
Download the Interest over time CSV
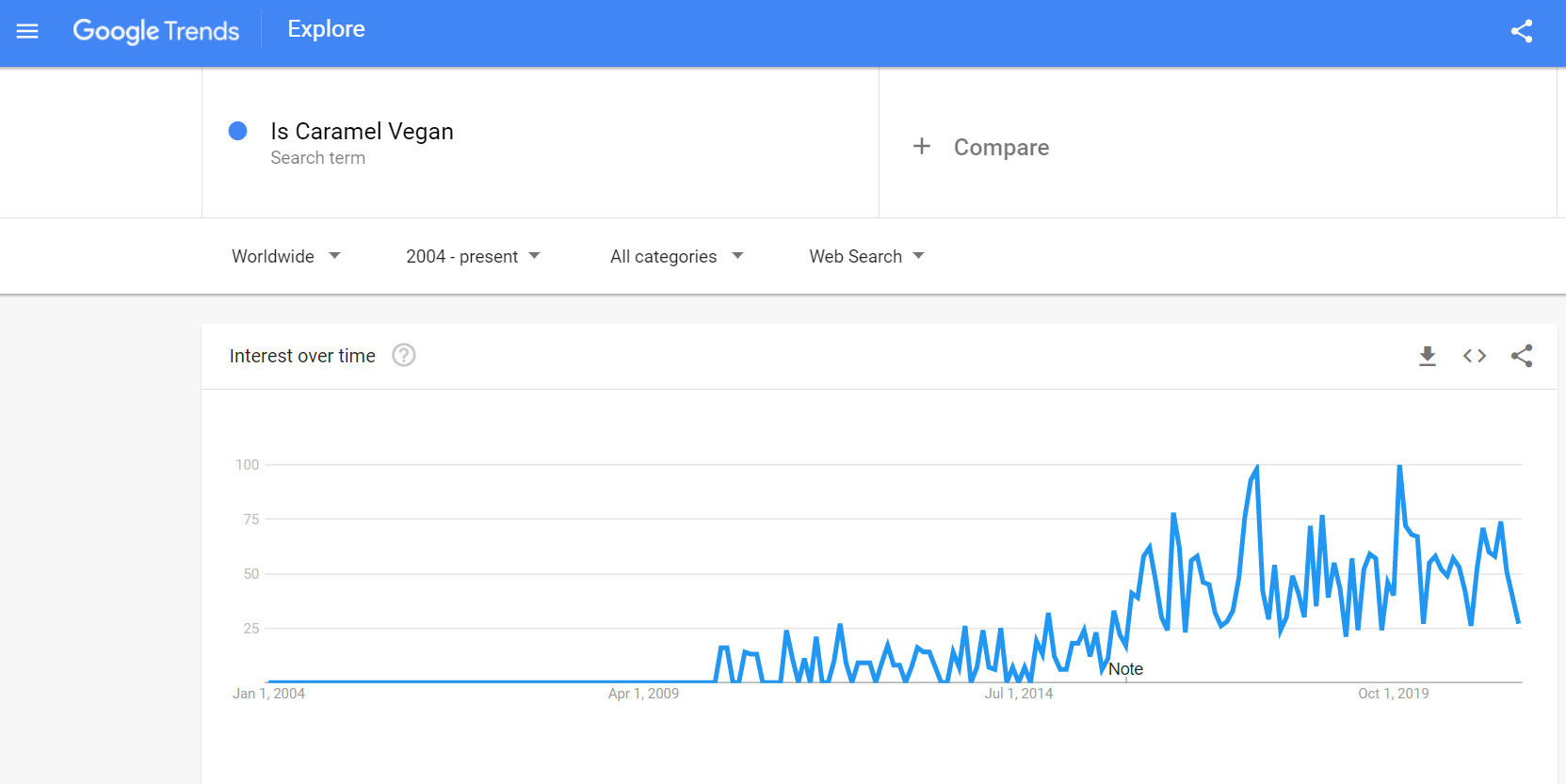(1428, 356)
